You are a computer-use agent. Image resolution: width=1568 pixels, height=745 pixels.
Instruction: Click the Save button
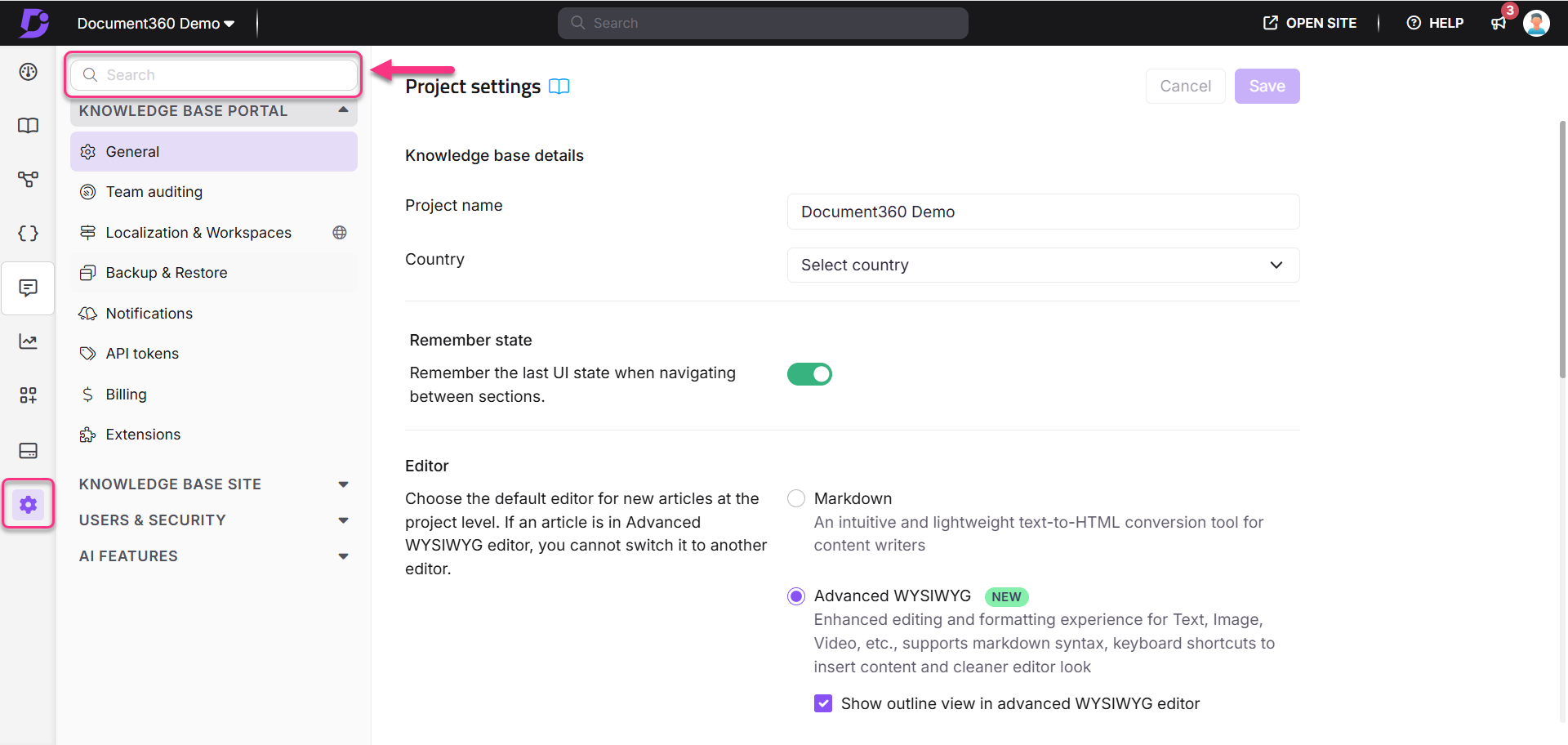point(1267,87)
